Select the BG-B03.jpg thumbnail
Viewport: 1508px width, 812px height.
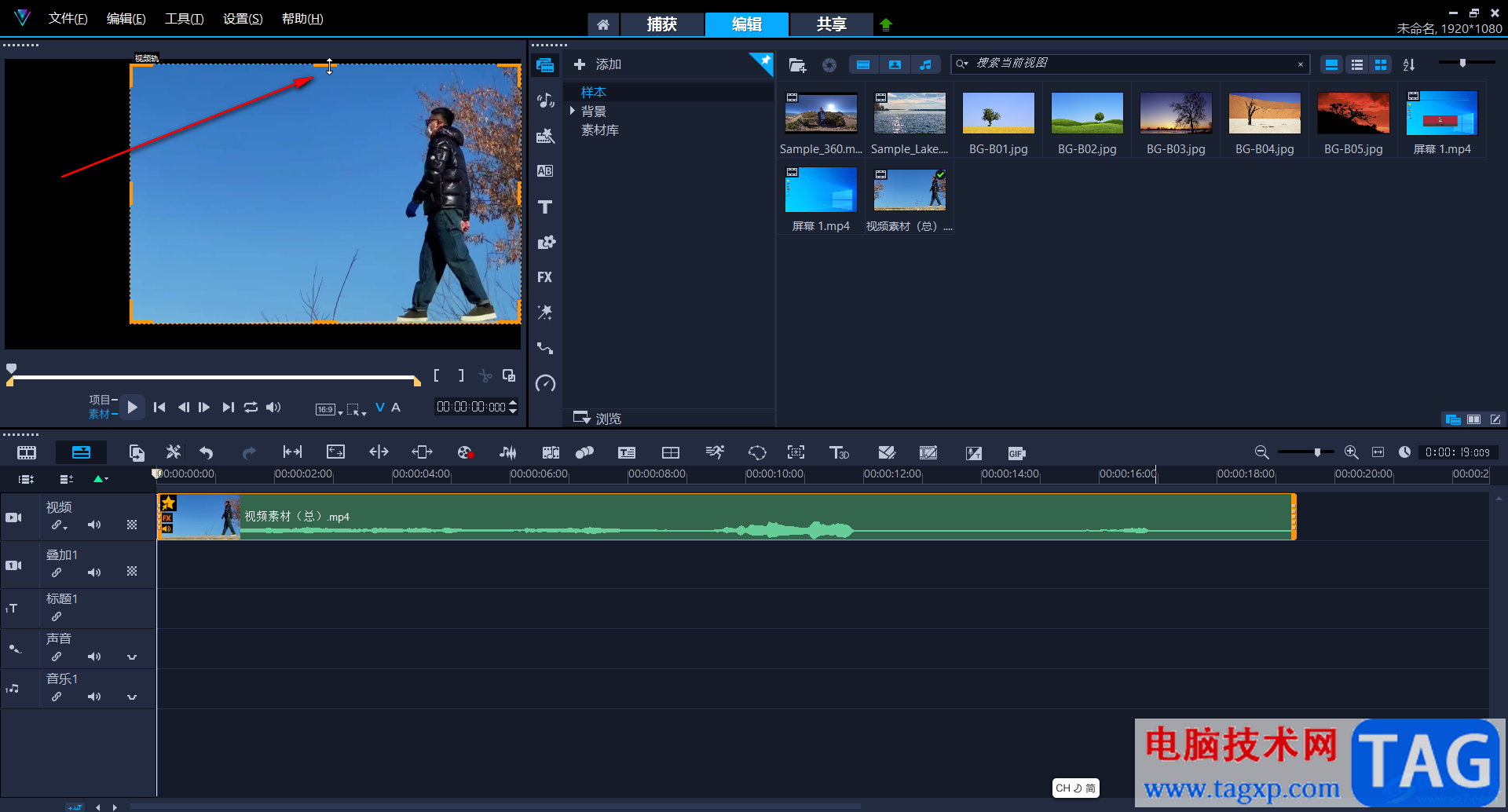1176,113
